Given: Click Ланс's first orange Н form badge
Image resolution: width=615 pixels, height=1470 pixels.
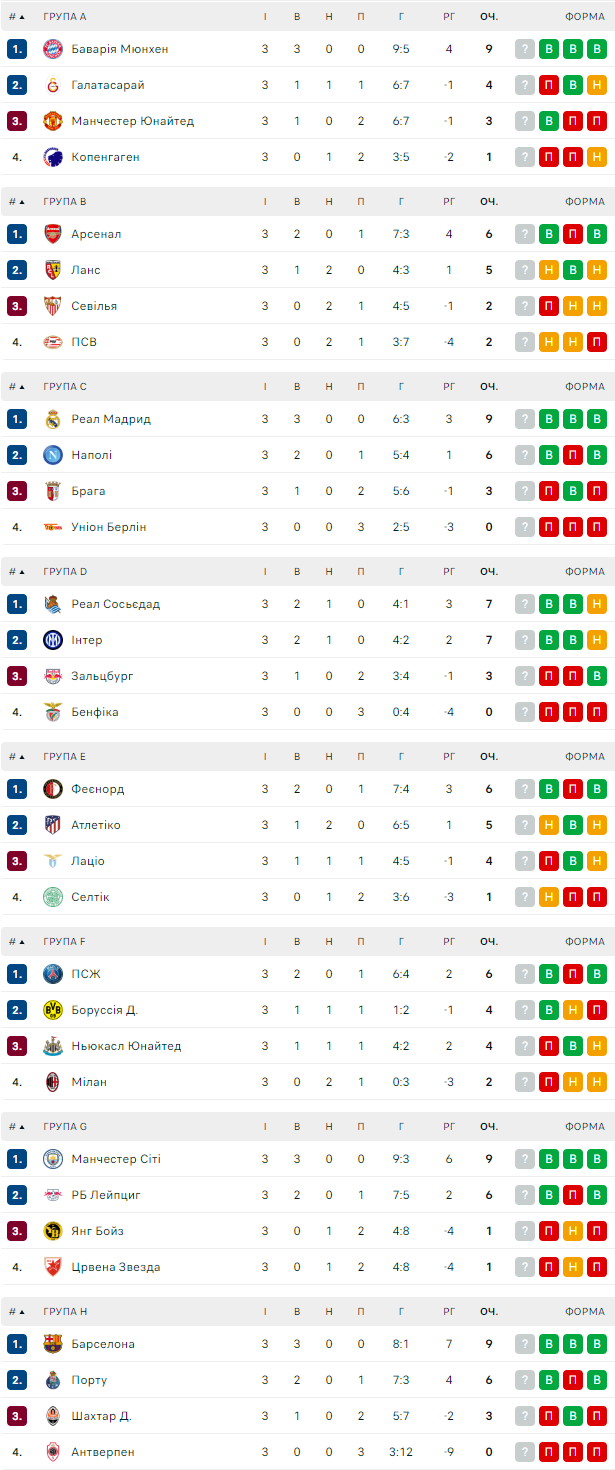Looking at the screenshot, I should (549, 270).
